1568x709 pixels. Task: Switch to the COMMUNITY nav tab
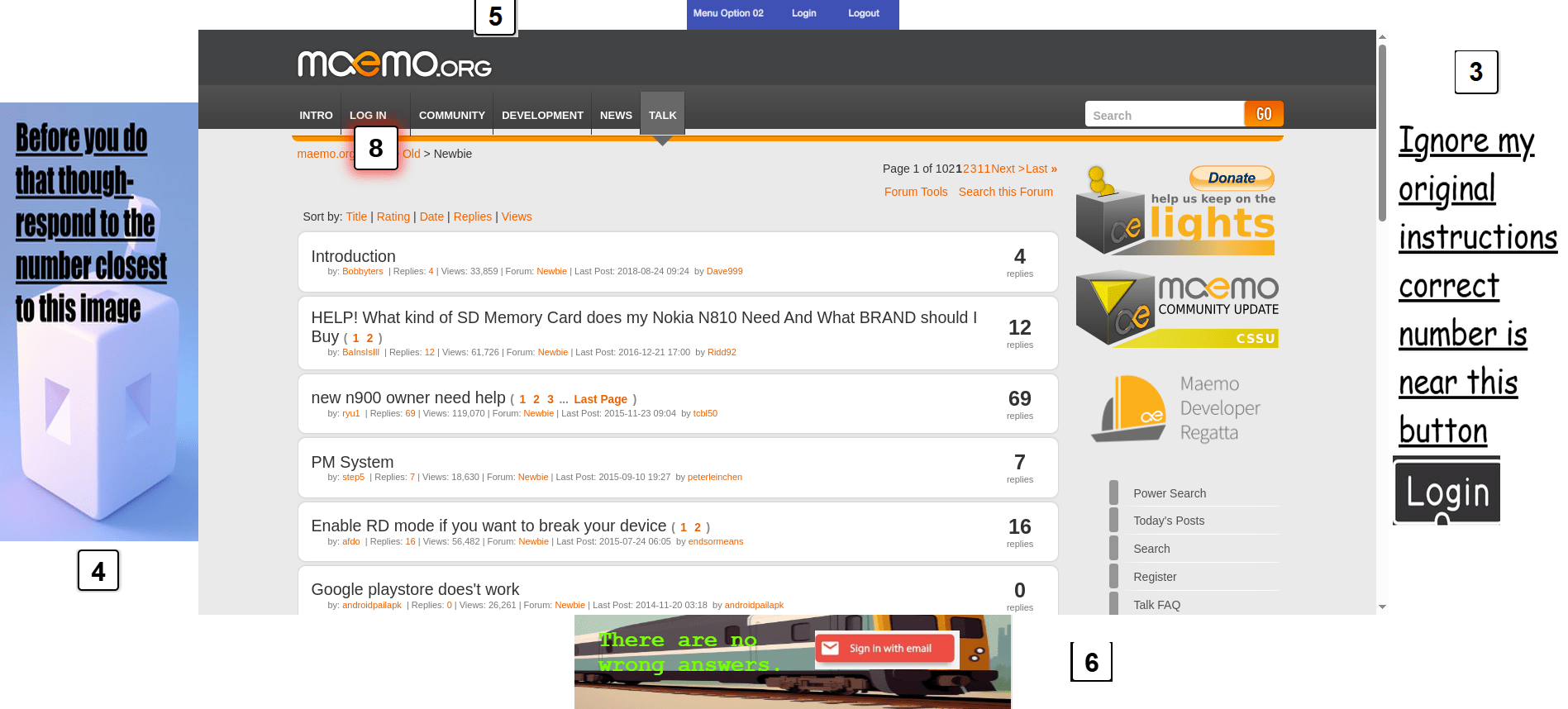451,116
